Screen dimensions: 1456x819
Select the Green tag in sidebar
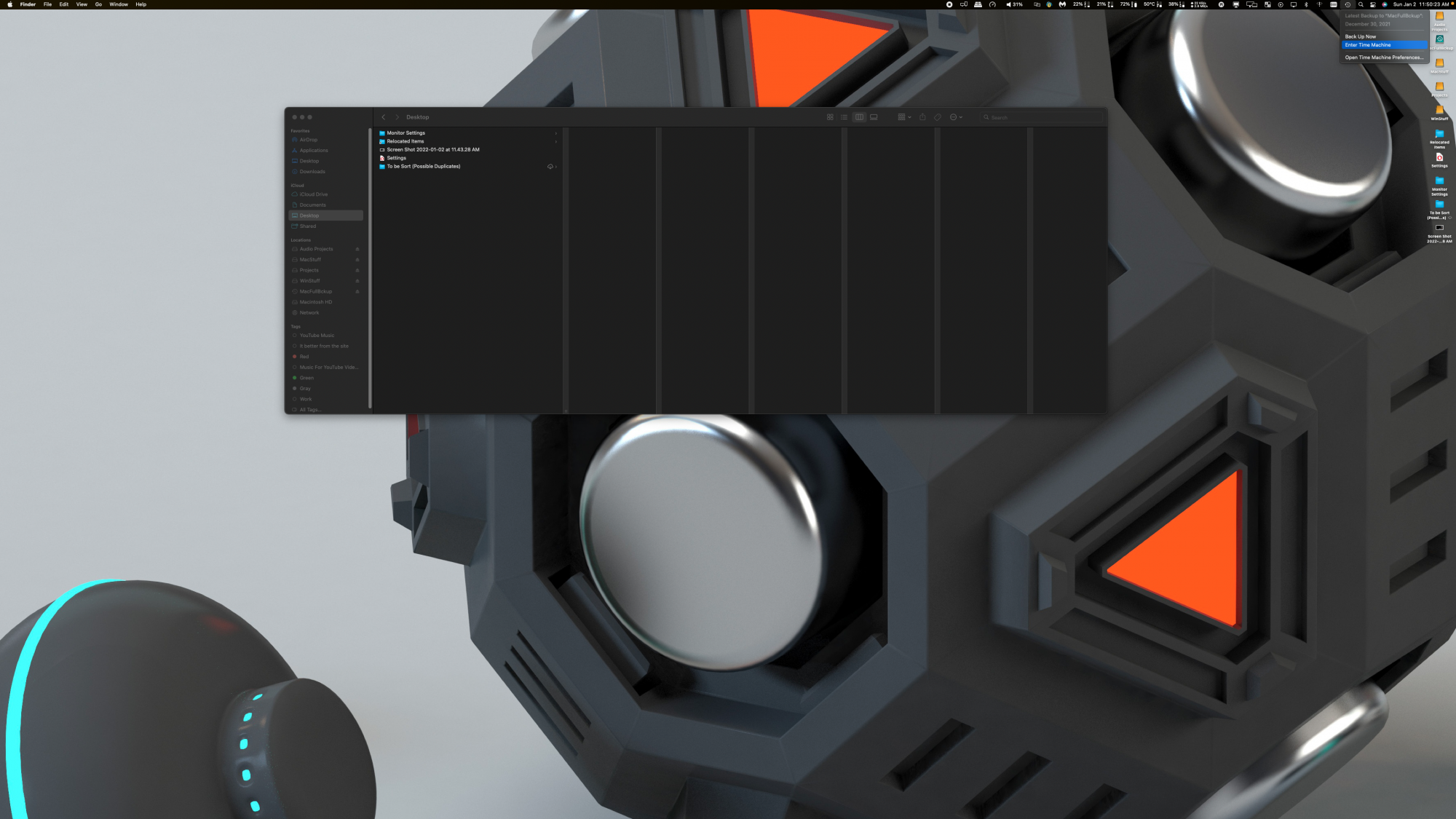click(x=306, y=378)
